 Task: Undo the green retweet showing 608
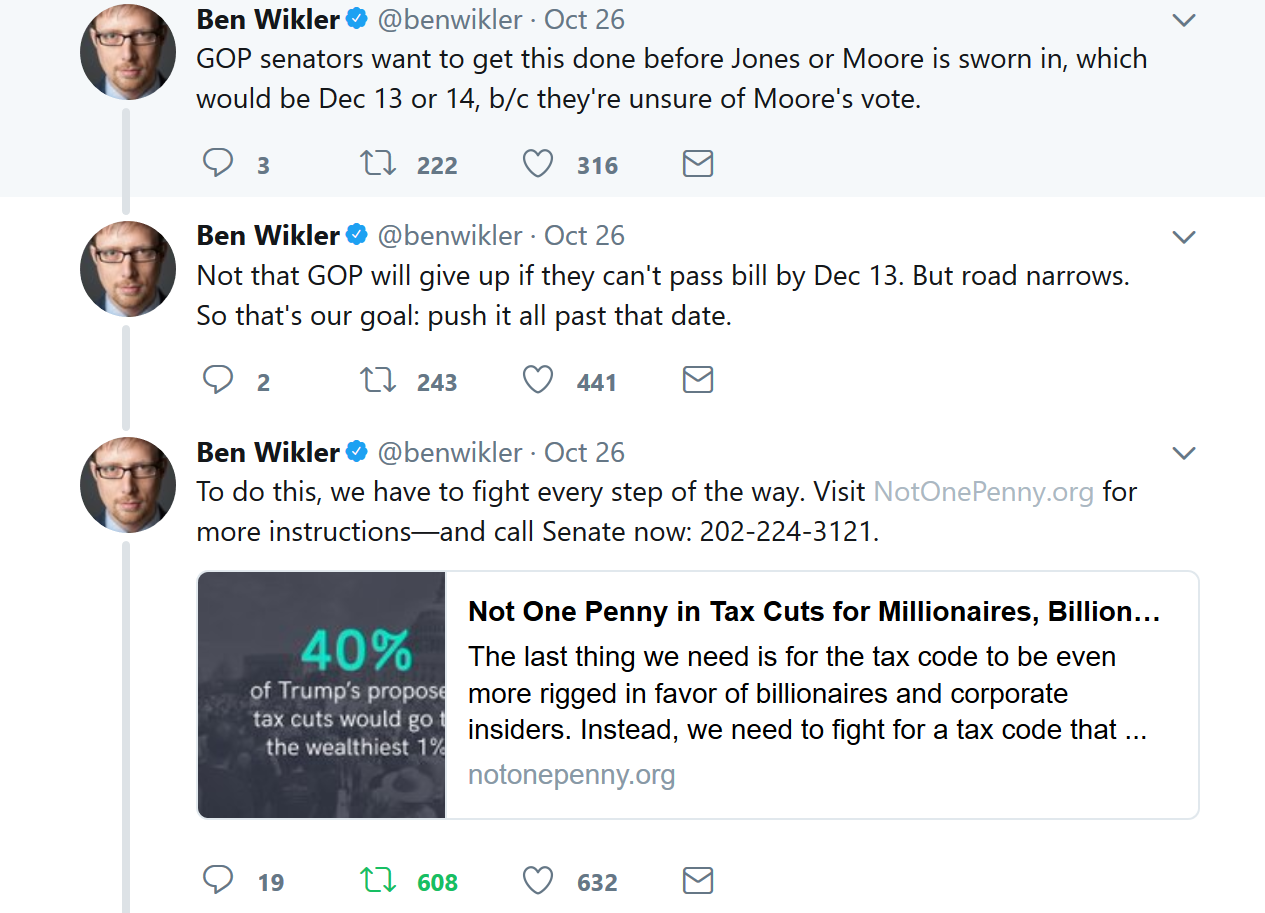coord(378,880)
